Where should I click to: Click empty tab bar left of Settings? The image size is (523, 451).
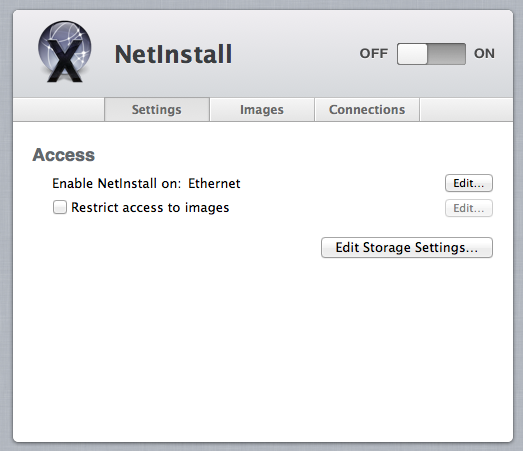(59, 109)
